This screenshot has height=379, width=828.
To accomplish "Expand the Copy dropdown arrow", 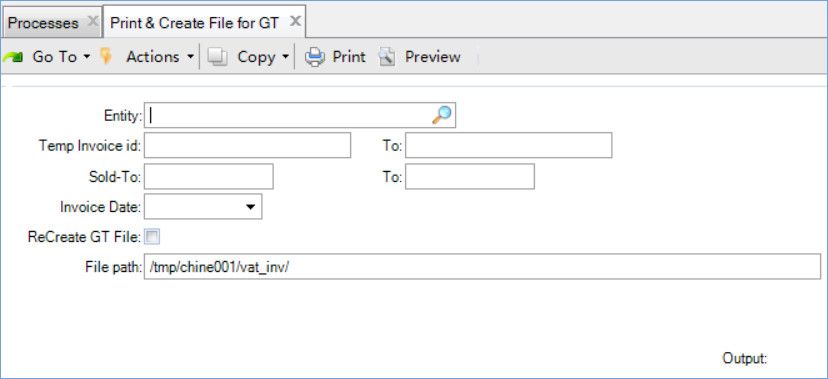I will pyautogui.click(x=285, y=57).
